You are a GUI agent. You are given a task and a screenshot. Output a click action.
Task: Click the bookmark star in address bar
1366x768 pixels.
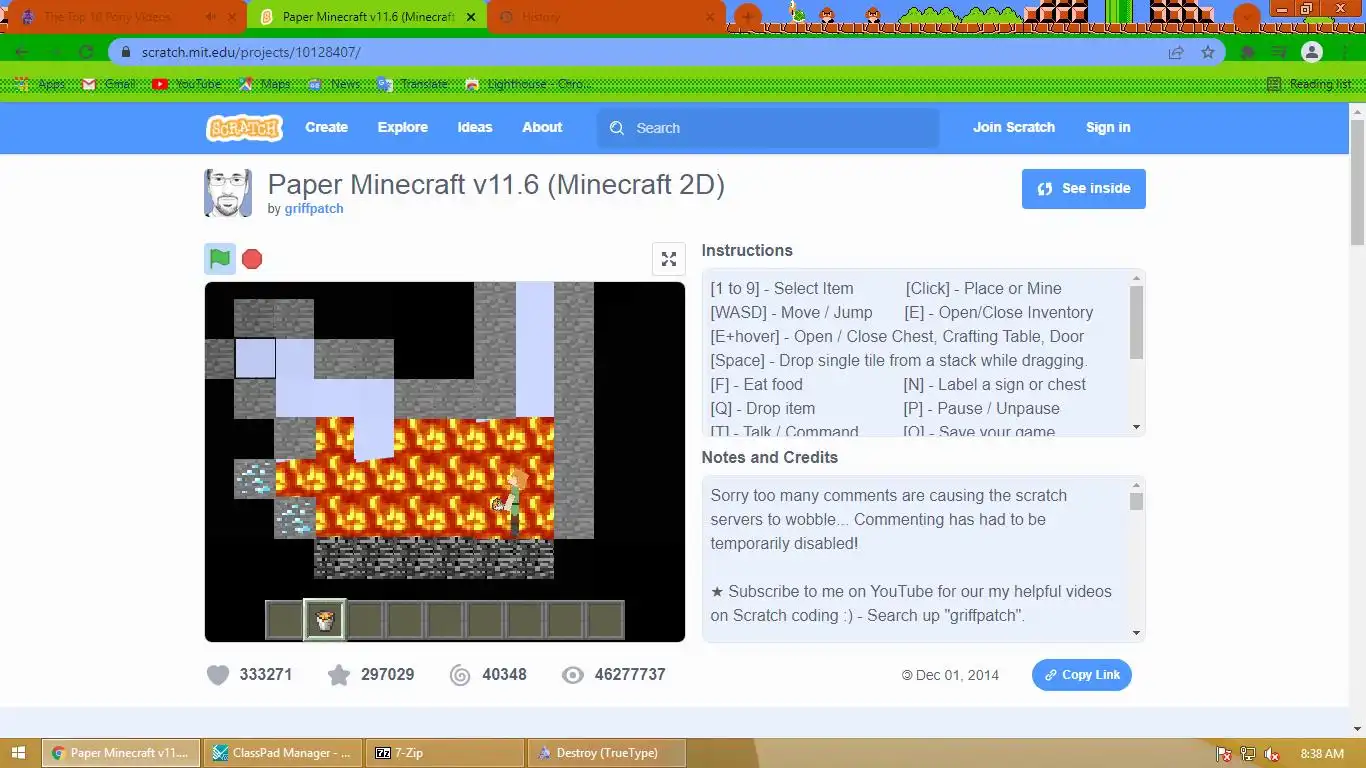coord(1208,52)
